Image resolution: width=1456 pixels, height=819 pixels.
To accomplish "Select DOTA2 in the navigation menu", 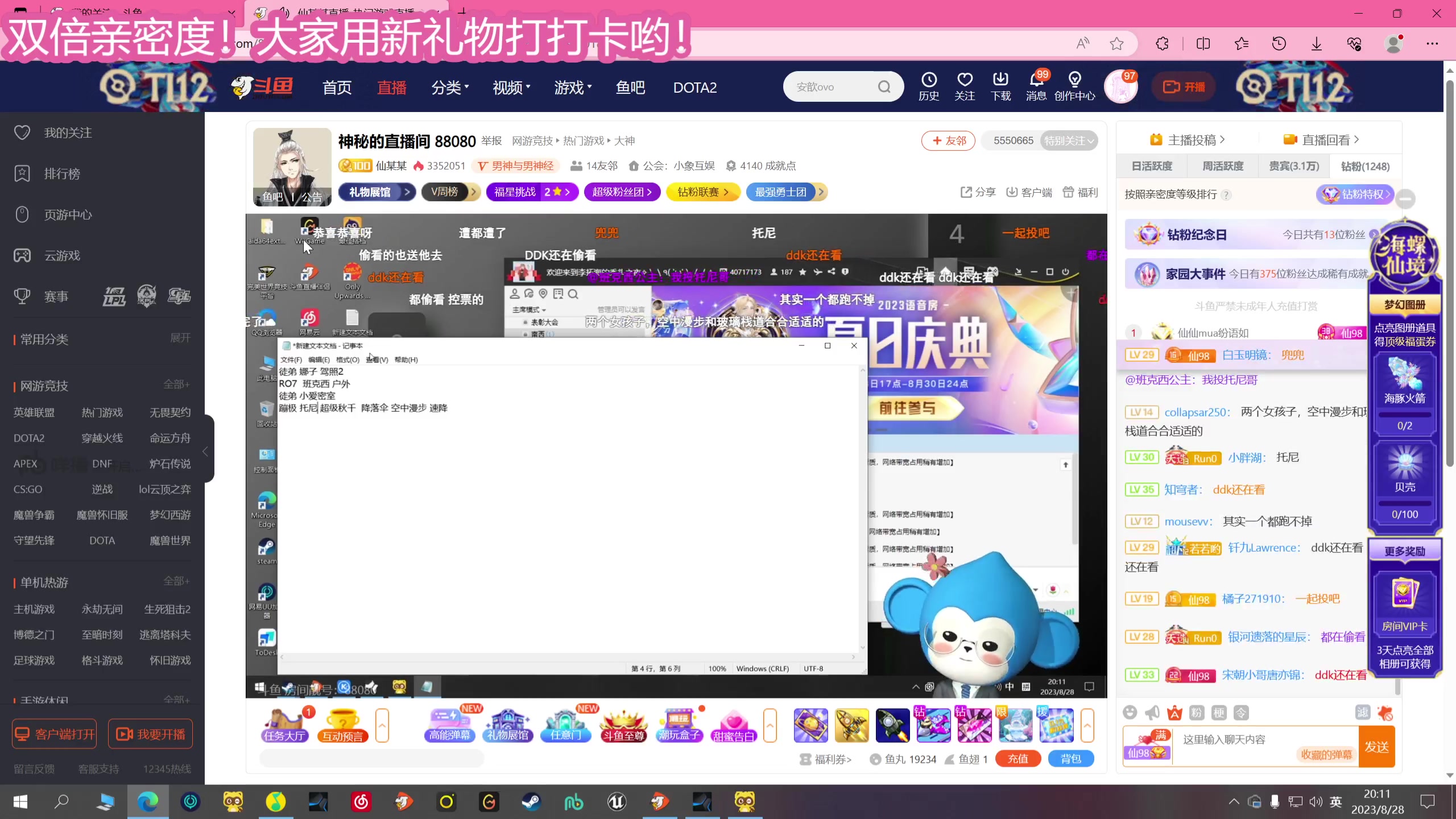I will coord(694,86).
